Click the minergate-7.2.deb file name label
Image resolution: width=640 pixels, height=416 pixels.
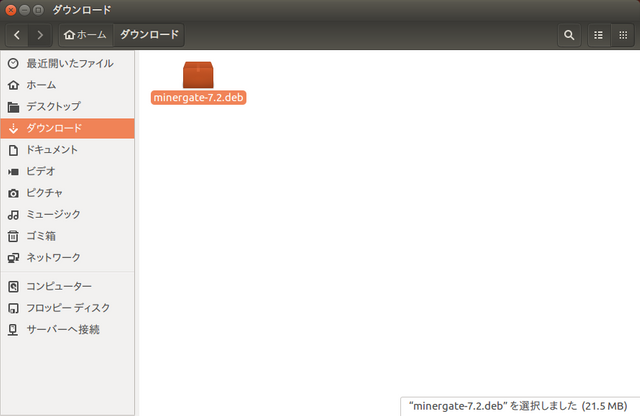pyautogui.click(x=198, y=98)
